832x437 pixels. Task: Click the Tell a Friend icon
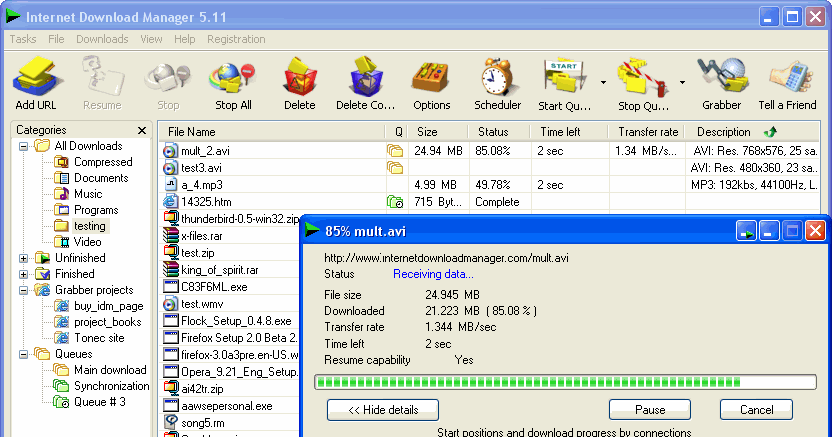(787, 83)
